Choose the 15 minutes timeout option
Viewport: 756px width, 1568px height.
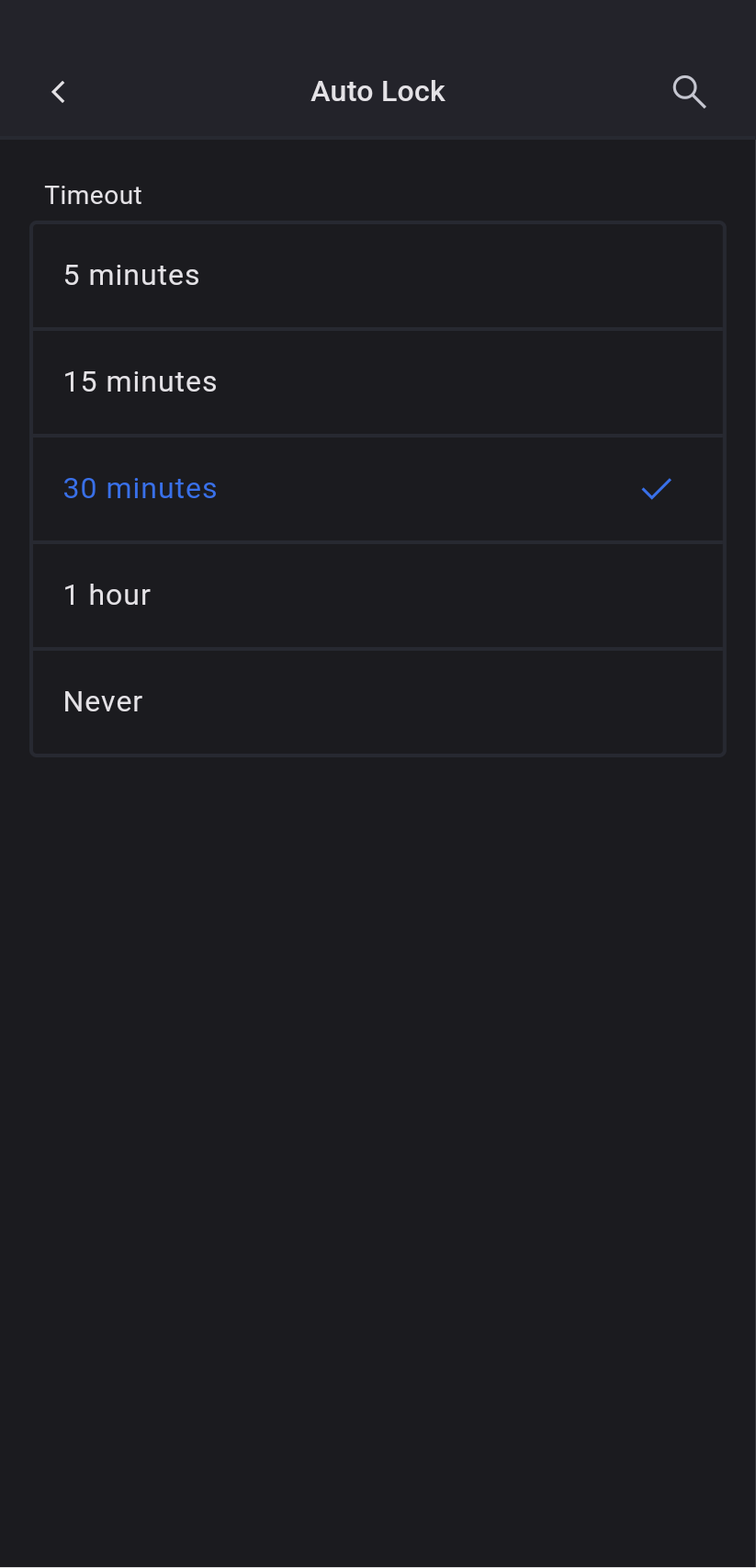[x=378, y=382]
